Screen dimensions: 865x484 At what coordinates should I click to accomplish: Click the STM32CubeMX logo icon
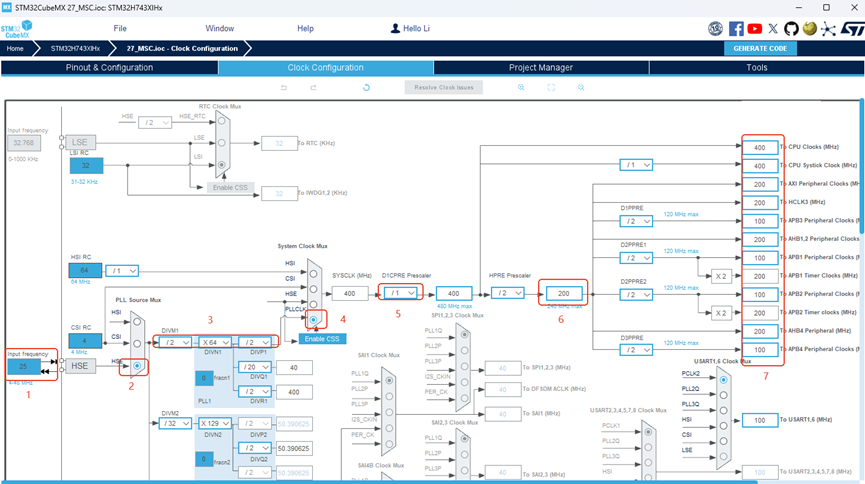point(17,29)
